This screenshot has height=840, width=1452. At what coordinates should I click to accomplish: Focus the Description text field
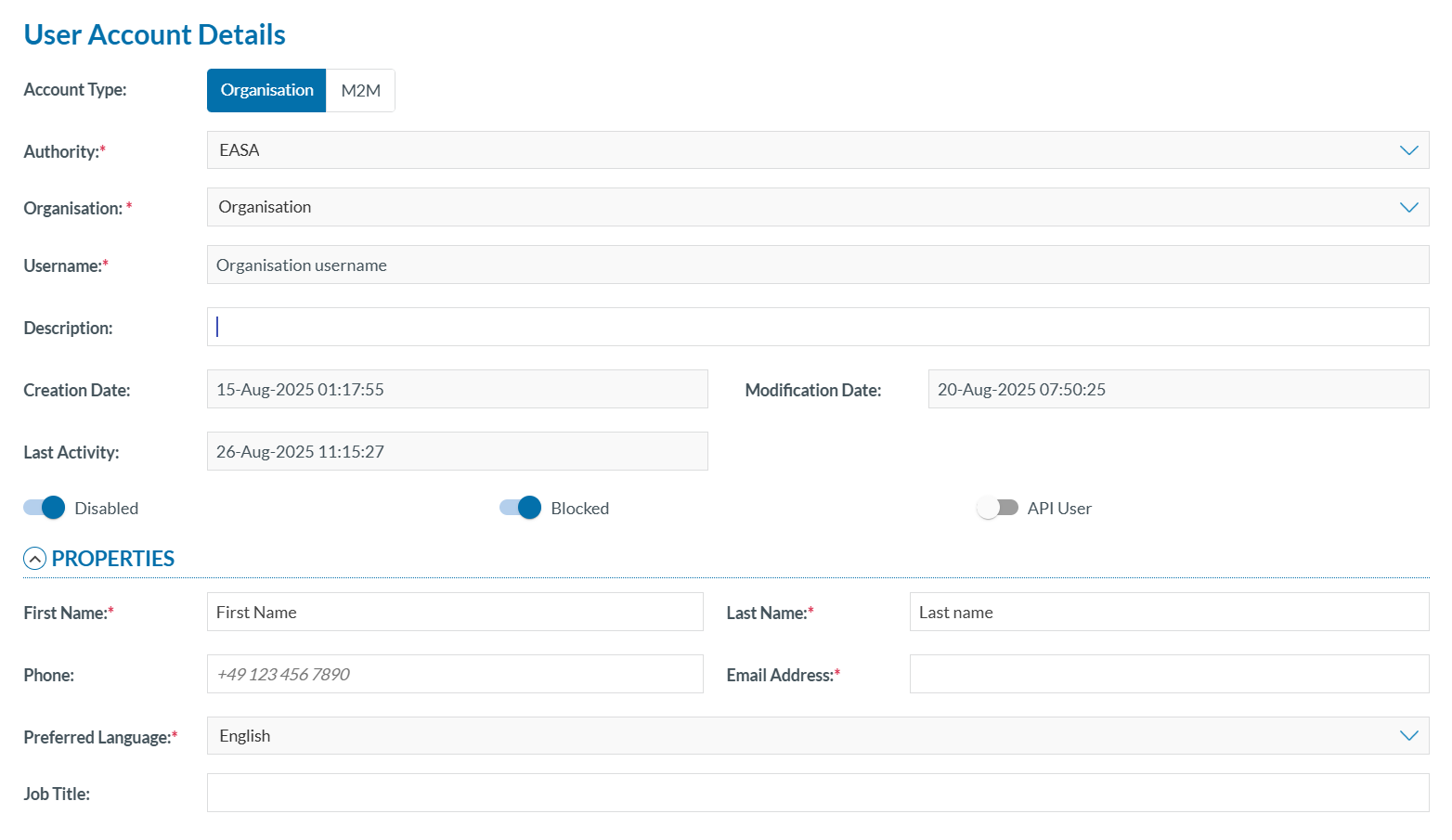point(817,328)
